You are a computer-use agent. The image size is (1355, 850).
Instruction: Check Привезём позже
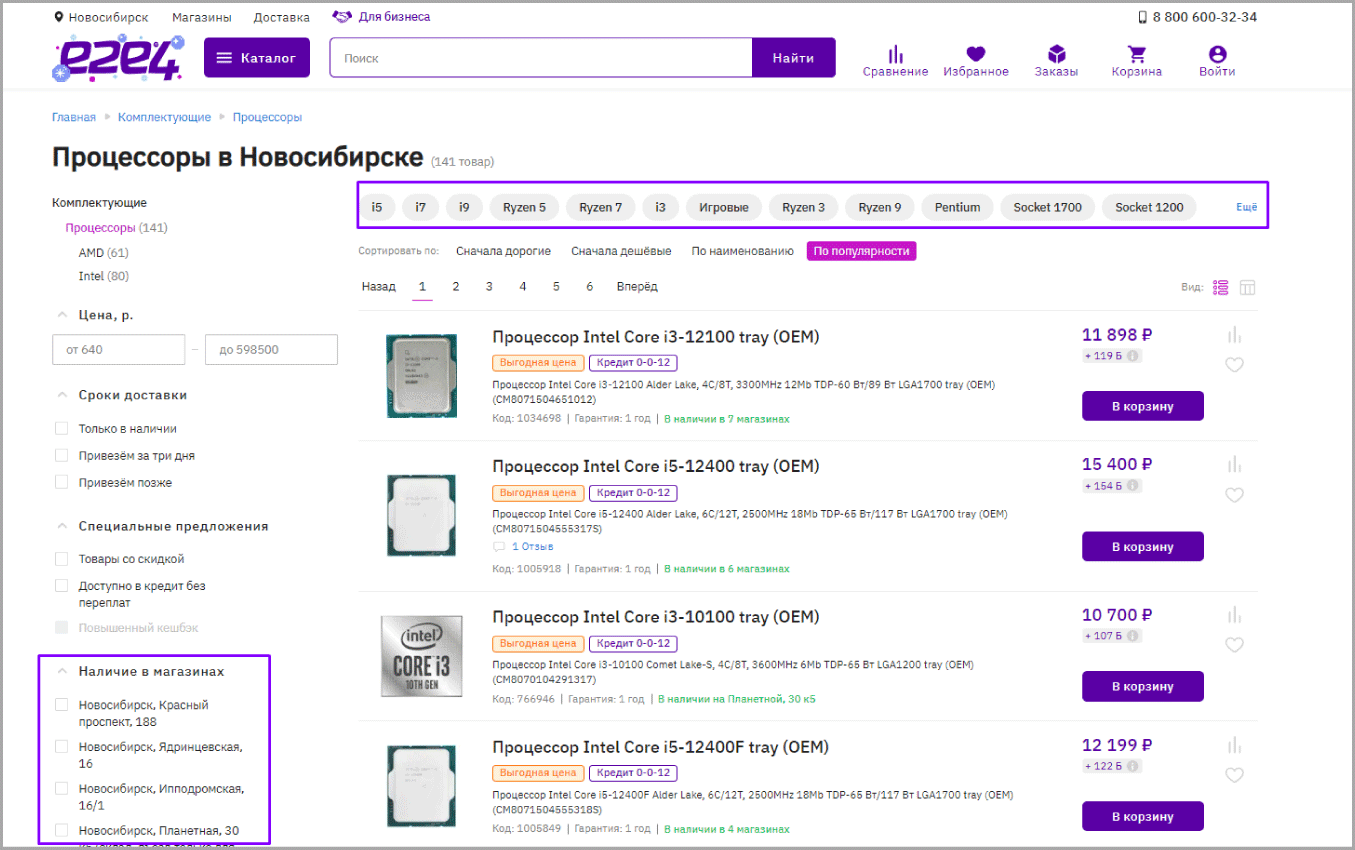(x=62, y=482)
